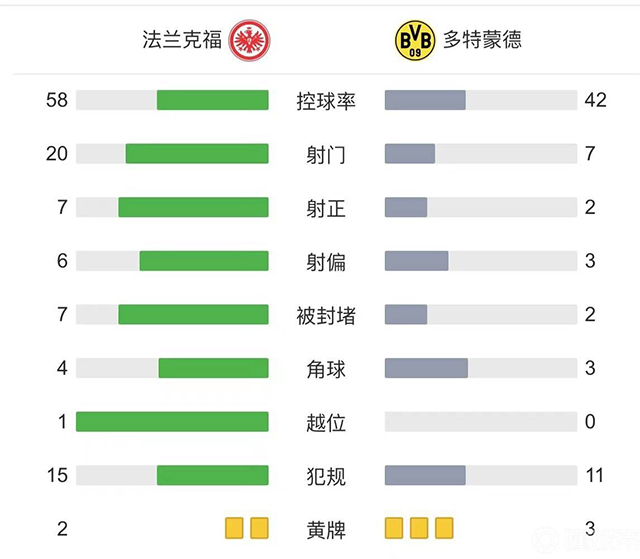Click Frankfurt's full green 越位 offside bar
Viewport: 640px width, 559px height.
172,422
